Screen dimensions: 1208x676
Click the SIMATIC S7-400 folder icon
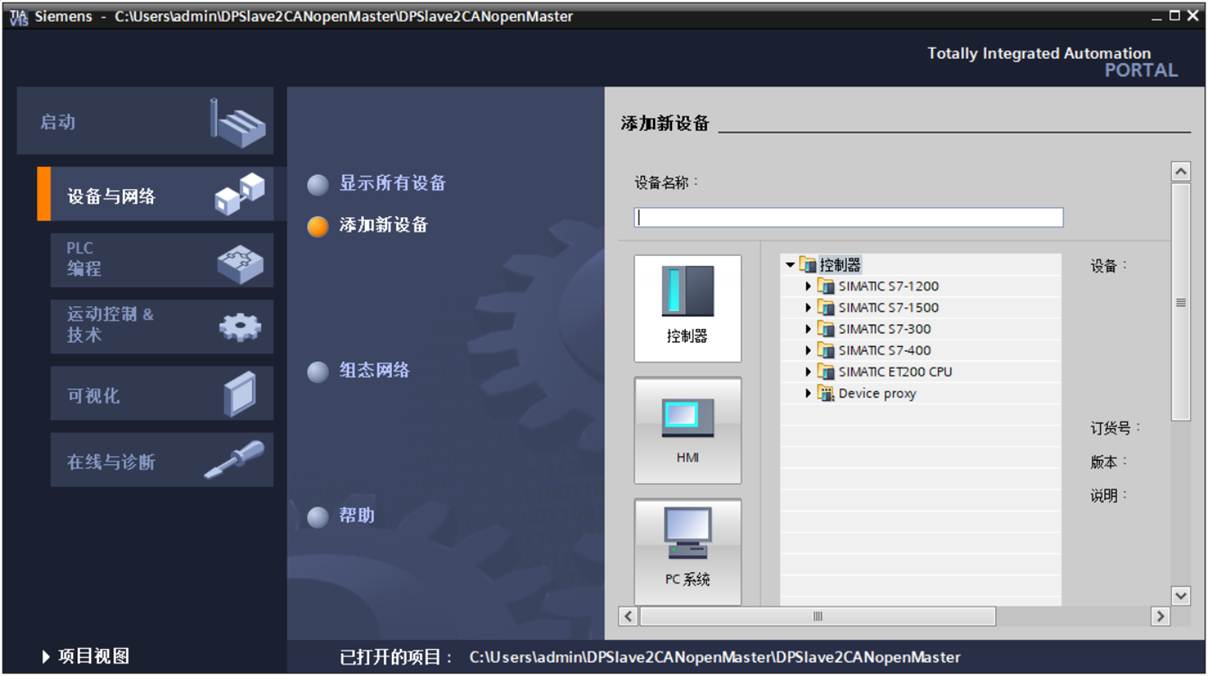point(826,350)
